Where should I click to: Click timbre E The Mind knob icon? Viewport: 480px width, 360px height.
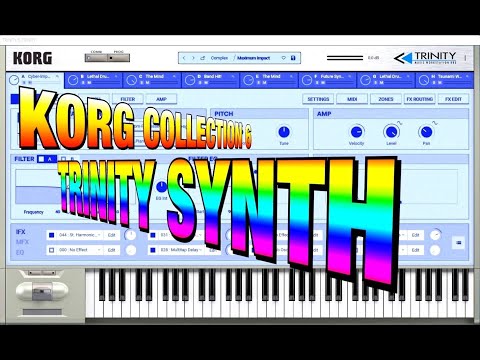tap(248, 80)
